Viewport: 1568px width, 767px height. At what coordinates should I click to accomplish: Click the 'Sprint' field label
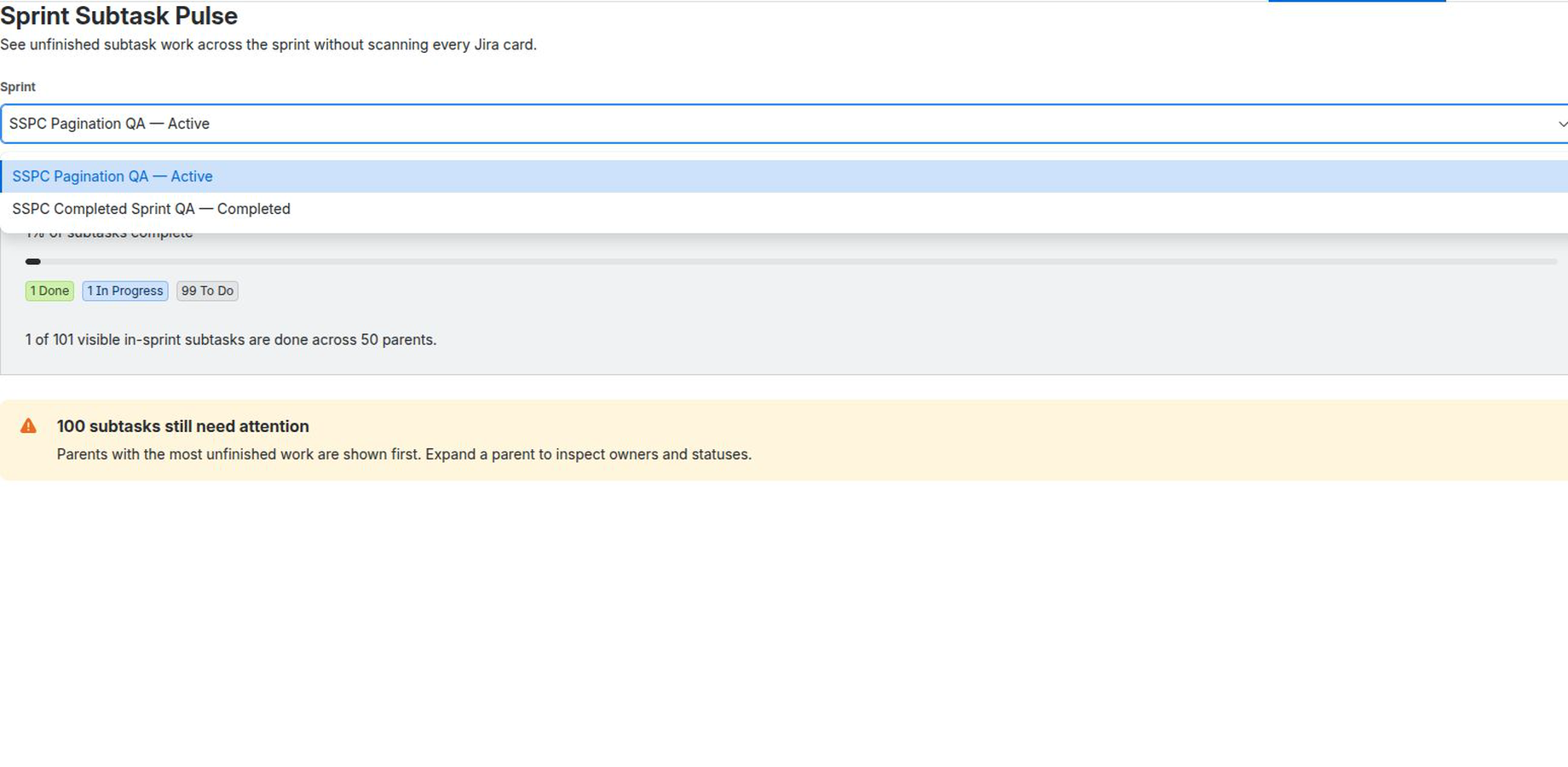[x=18, y=87]
